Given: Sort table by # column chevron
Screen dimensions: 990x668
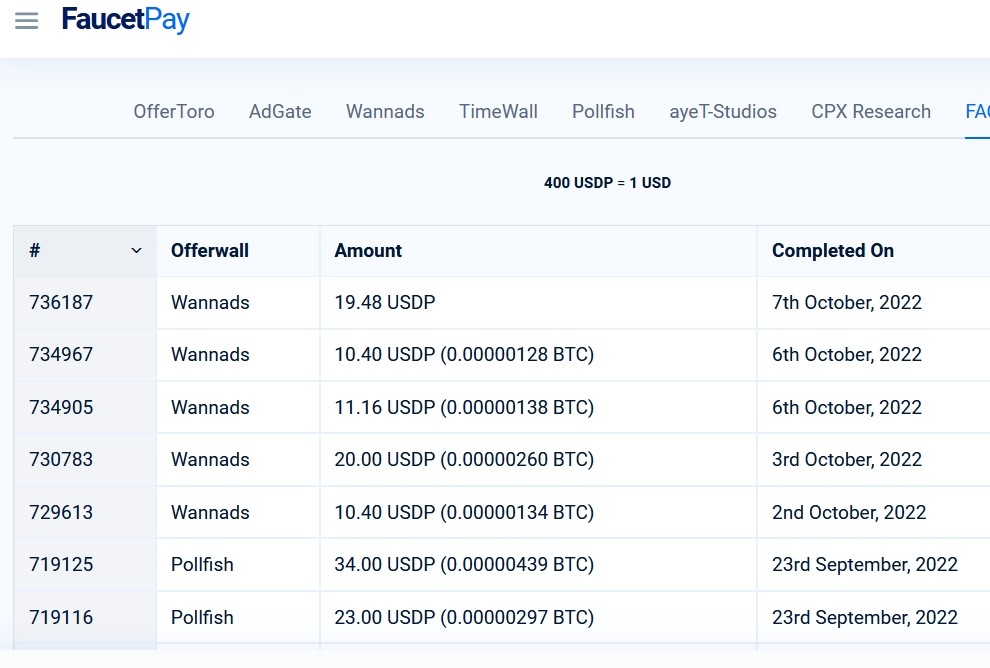Looking at the screenshot, I should click(136, 251).
